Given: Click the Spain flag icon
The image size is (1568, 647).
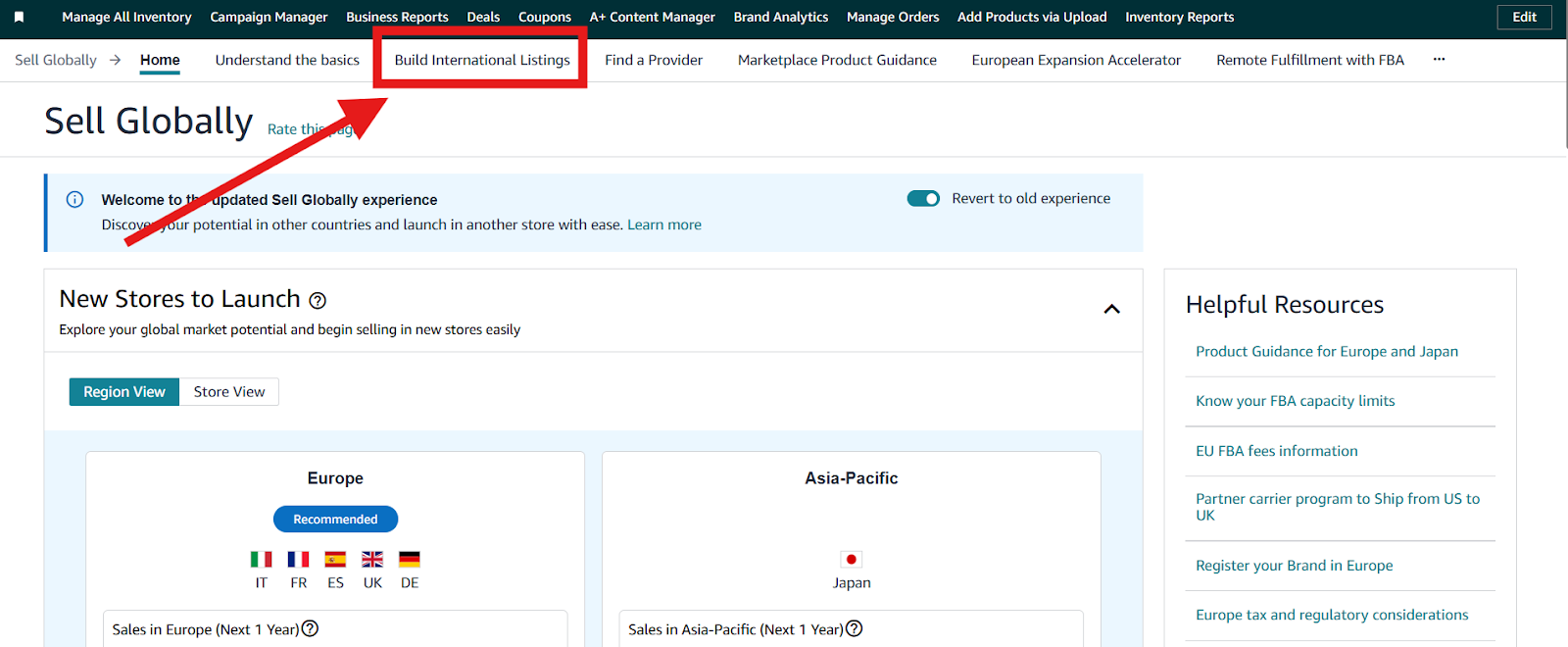Looking at the screenshot, I should 335,559.
